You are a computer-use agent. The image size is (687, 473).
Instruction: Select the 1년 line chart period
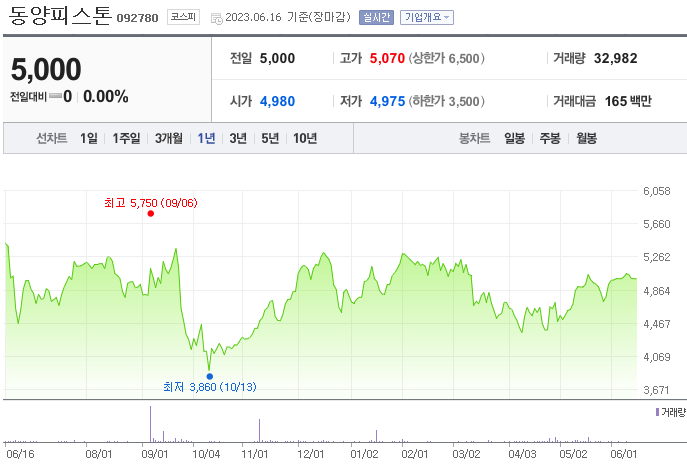click(206, 138)
